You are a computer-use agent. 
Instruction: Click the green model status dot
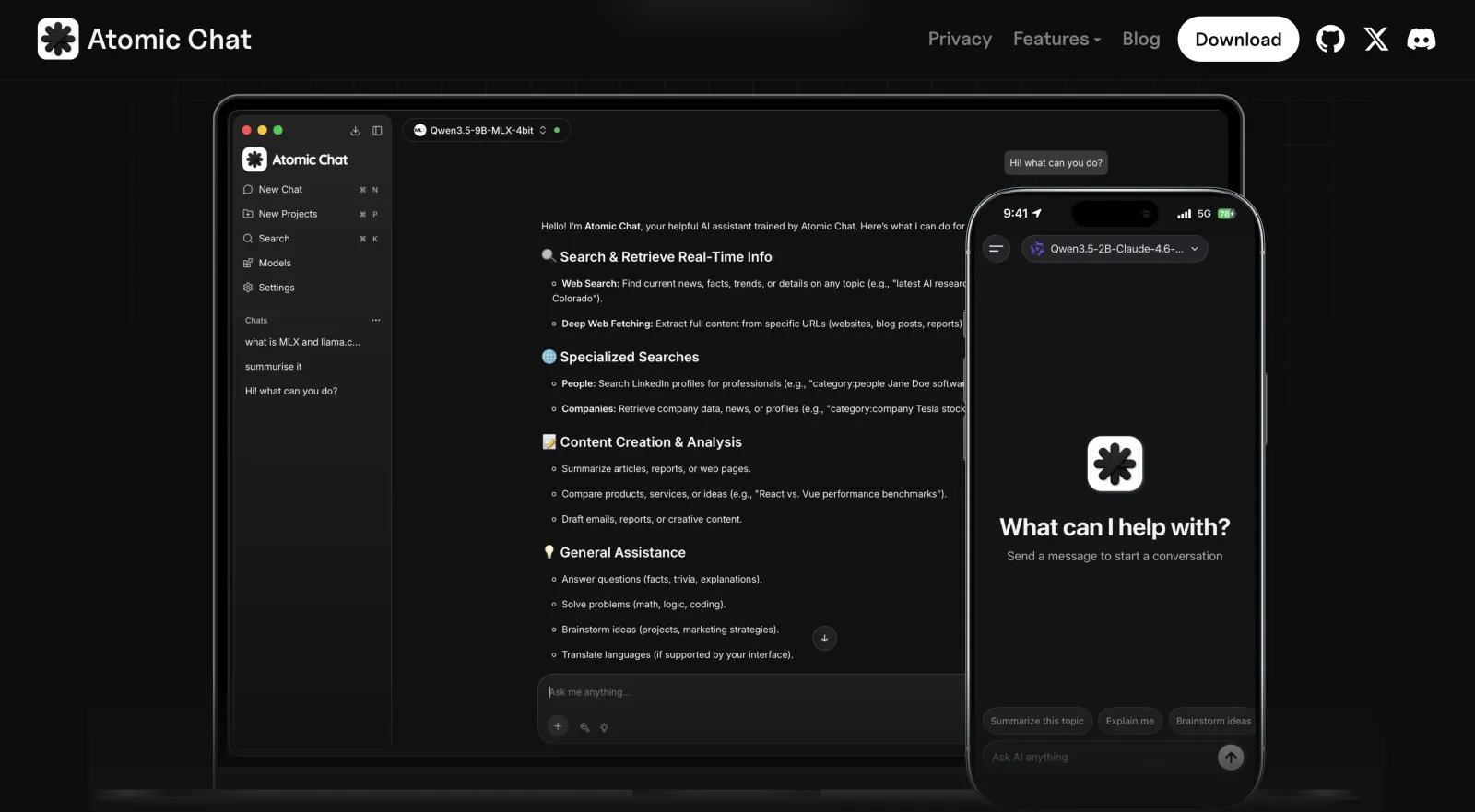557,130
